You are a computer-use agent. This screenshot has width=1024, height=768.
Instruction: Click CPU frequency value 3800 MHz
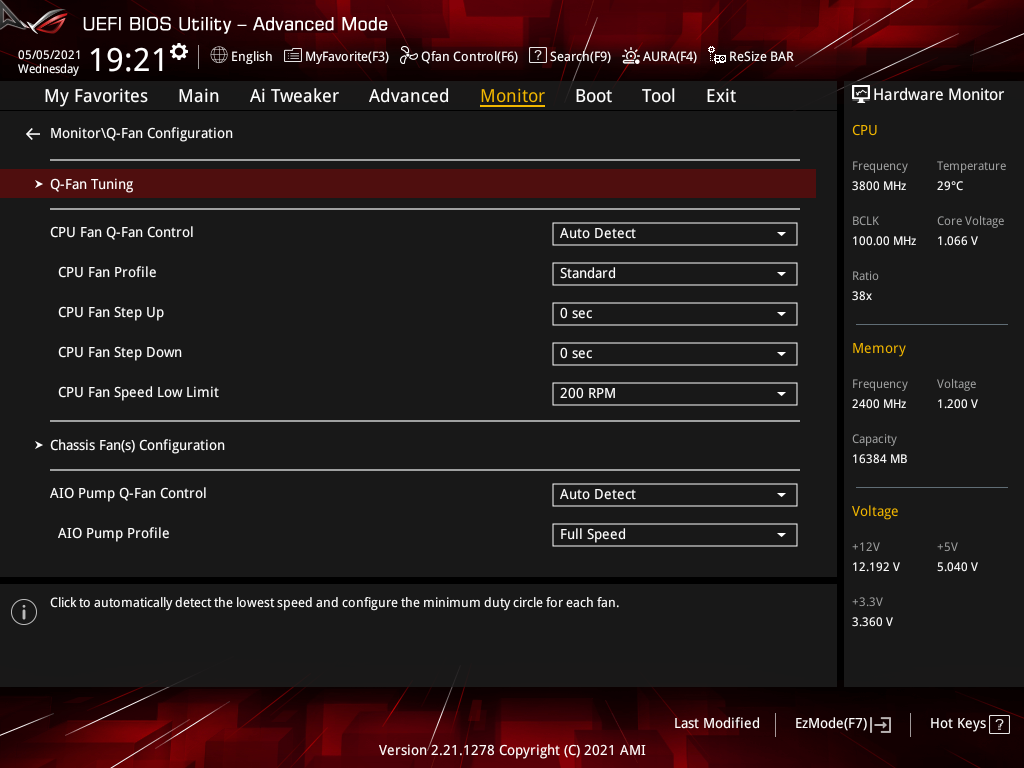[x=879, y=186]
